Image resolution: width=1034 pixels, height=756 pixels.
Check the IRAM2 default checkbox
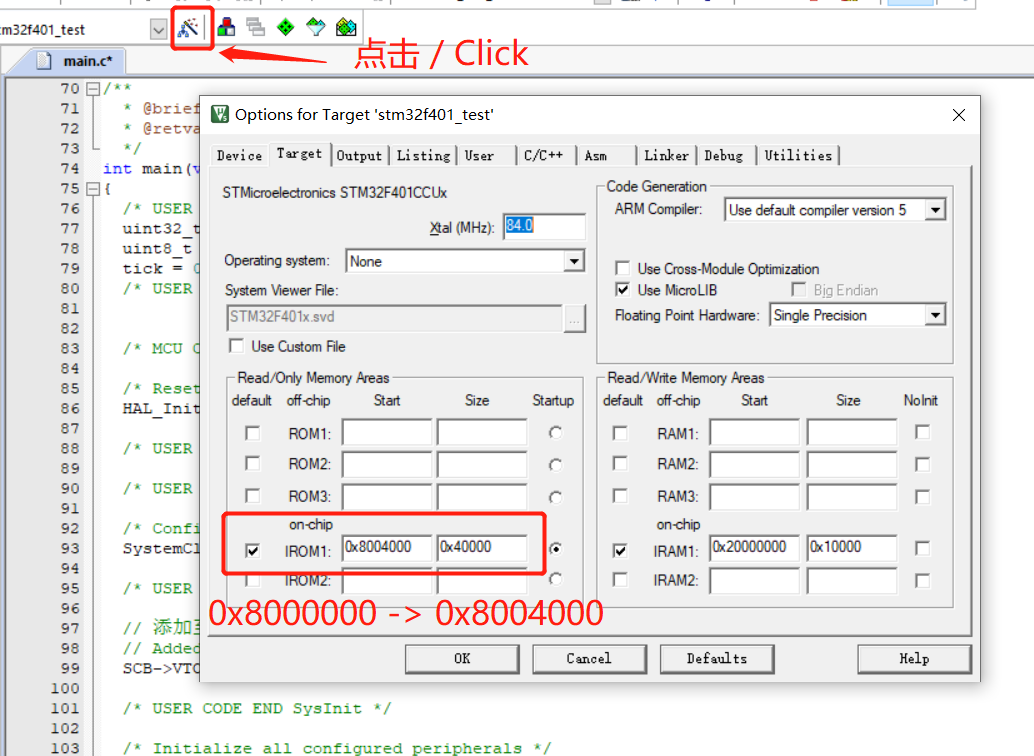(619, 579)
